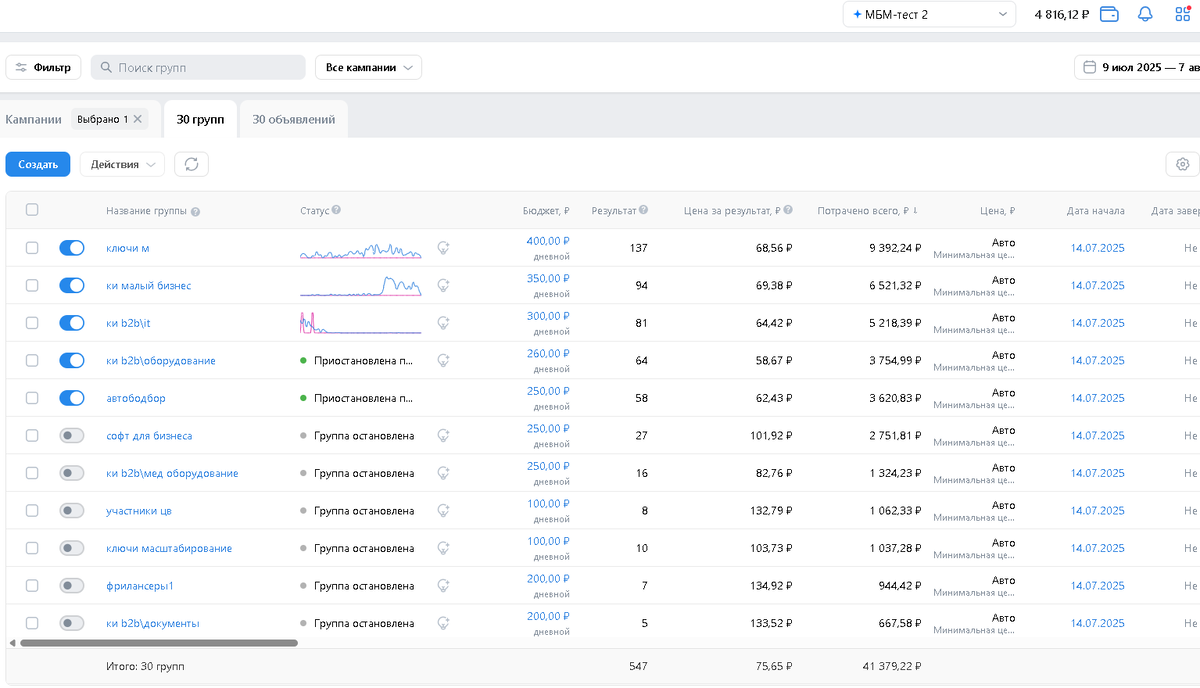
Task: Click the stats sparkline for ки b2b\it
Action: pyautogui.click(x=360, y=323)
